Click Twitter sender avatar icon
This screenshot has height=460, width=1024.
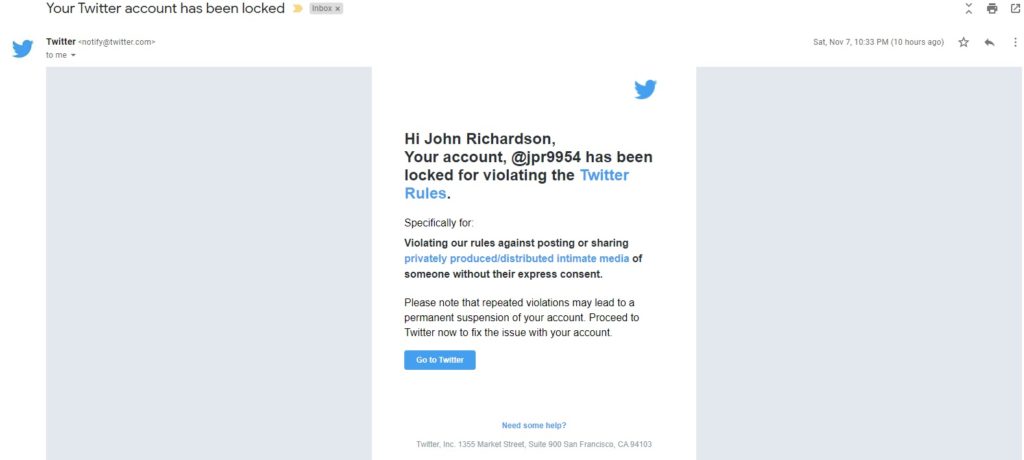[x=23, y=48]
